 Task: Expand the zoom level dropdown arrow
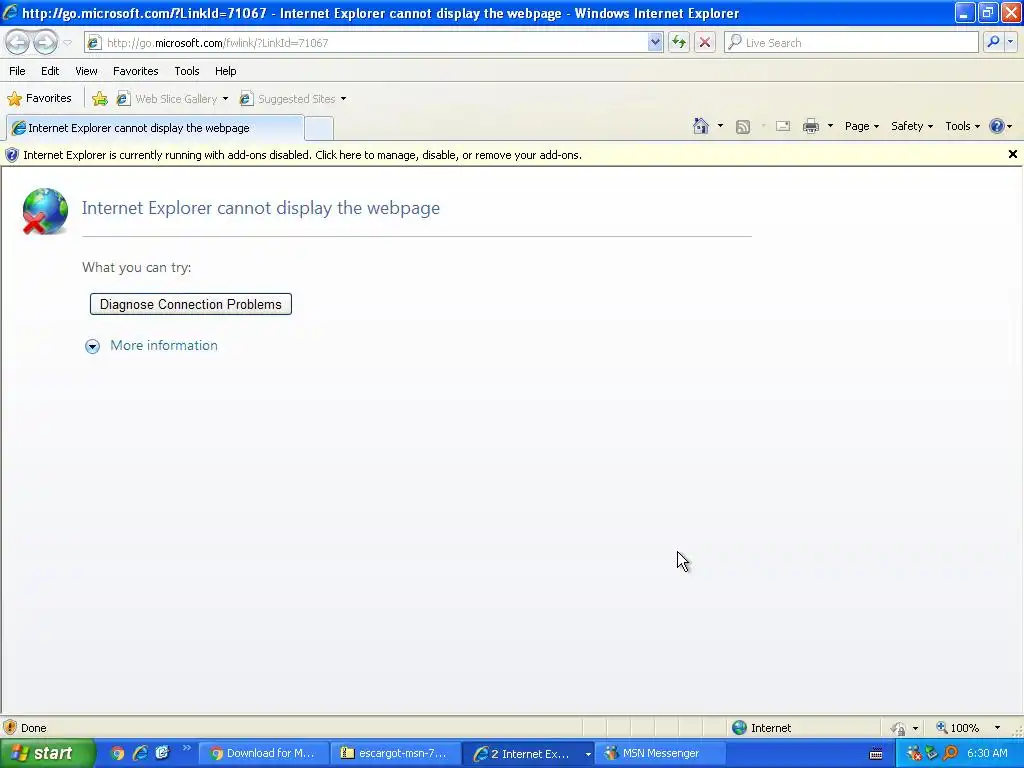(997, 728)
